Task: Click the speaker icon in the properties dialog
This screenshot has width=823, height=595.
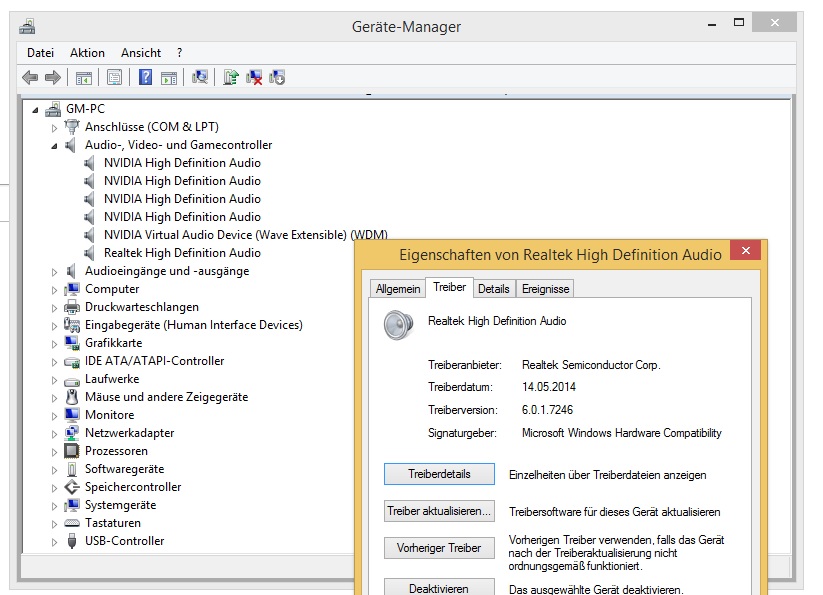Action: click(398, 325)
